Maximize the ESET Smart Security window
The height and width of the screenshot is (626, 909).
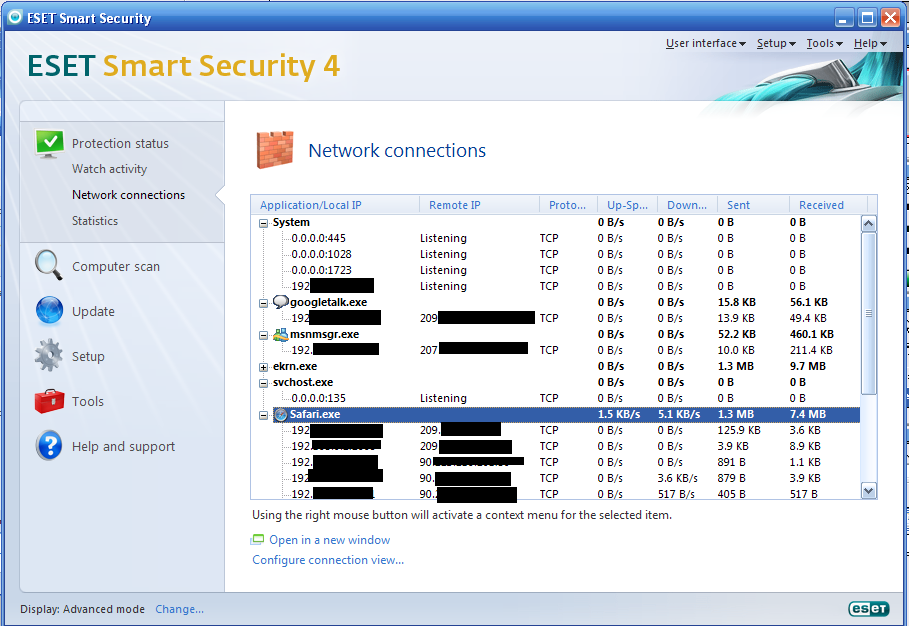[867, 18]
